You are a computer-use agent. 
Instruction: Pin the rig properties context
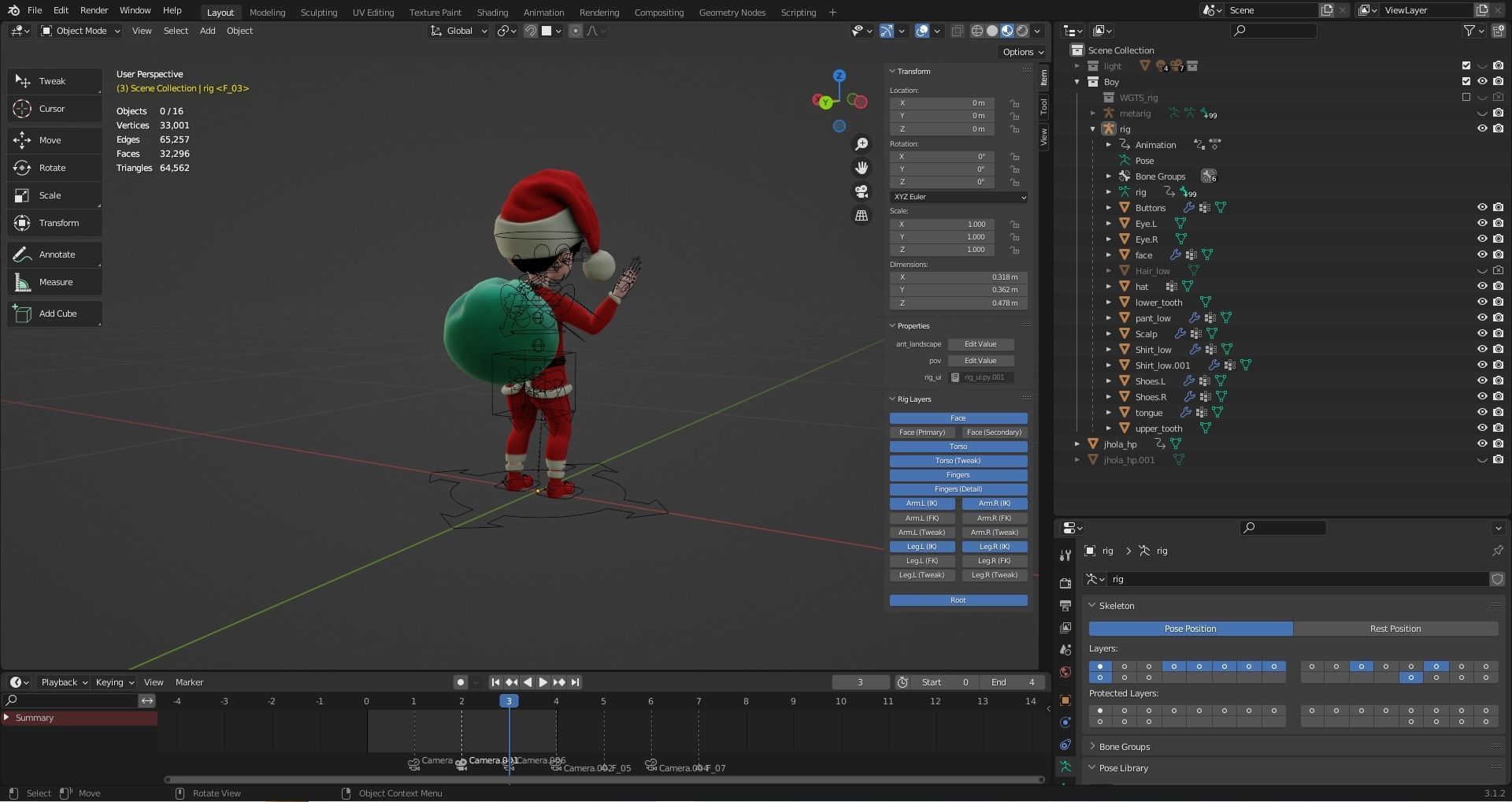pyautogui.click(x=1497, y=551)
